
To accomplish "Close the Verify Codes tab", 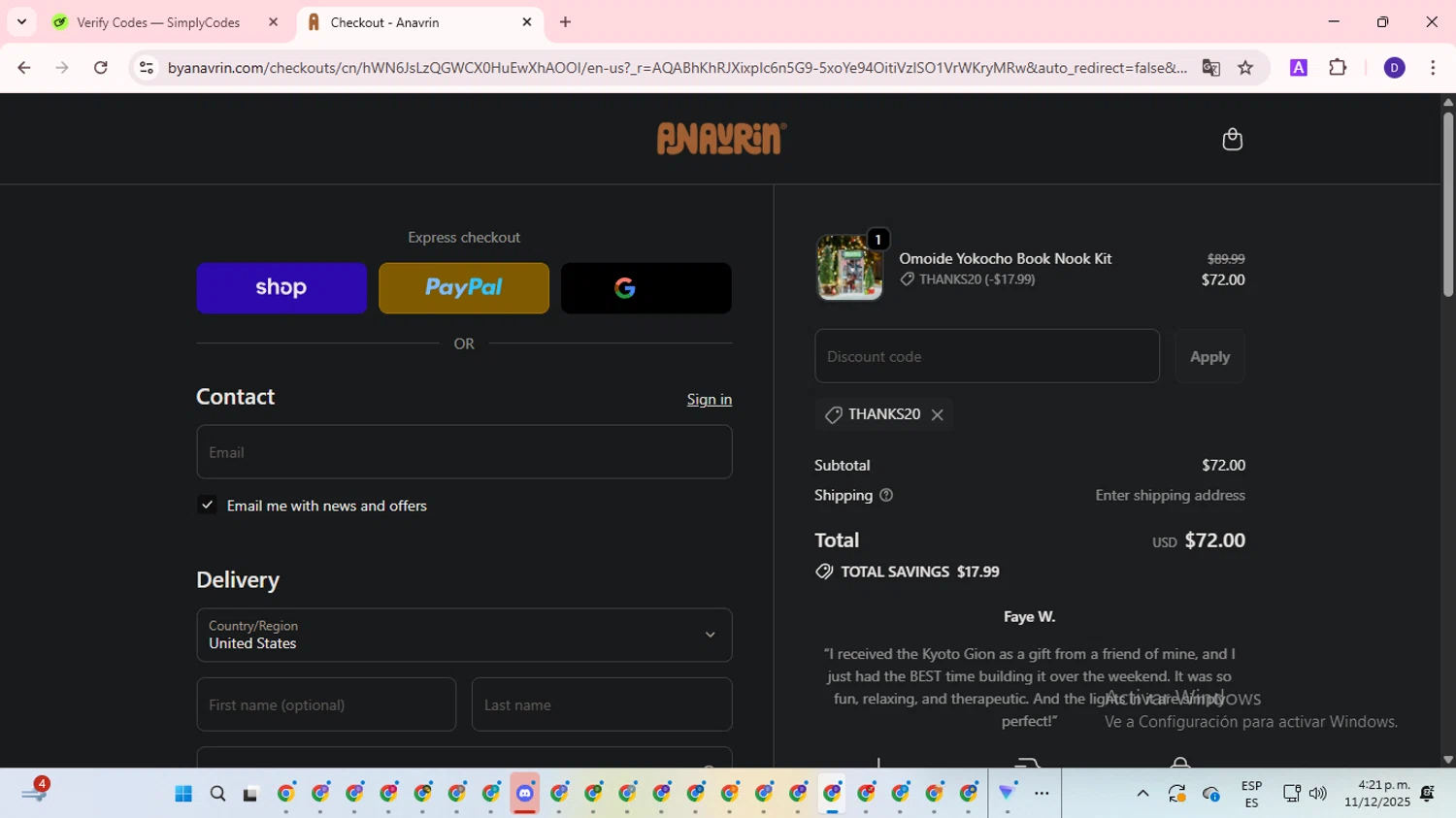I will [274, 22].
